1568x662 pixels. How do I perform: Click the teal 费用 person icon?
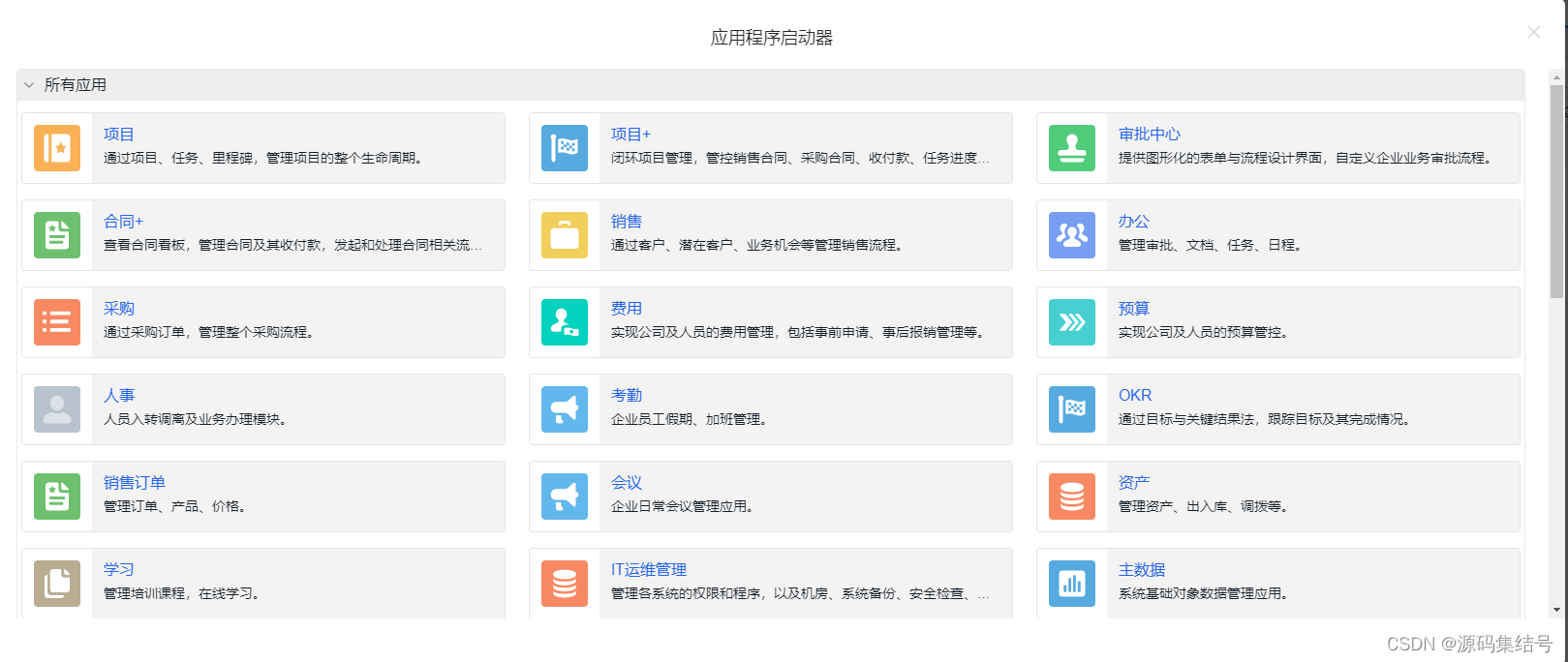[x=565, y=322]
